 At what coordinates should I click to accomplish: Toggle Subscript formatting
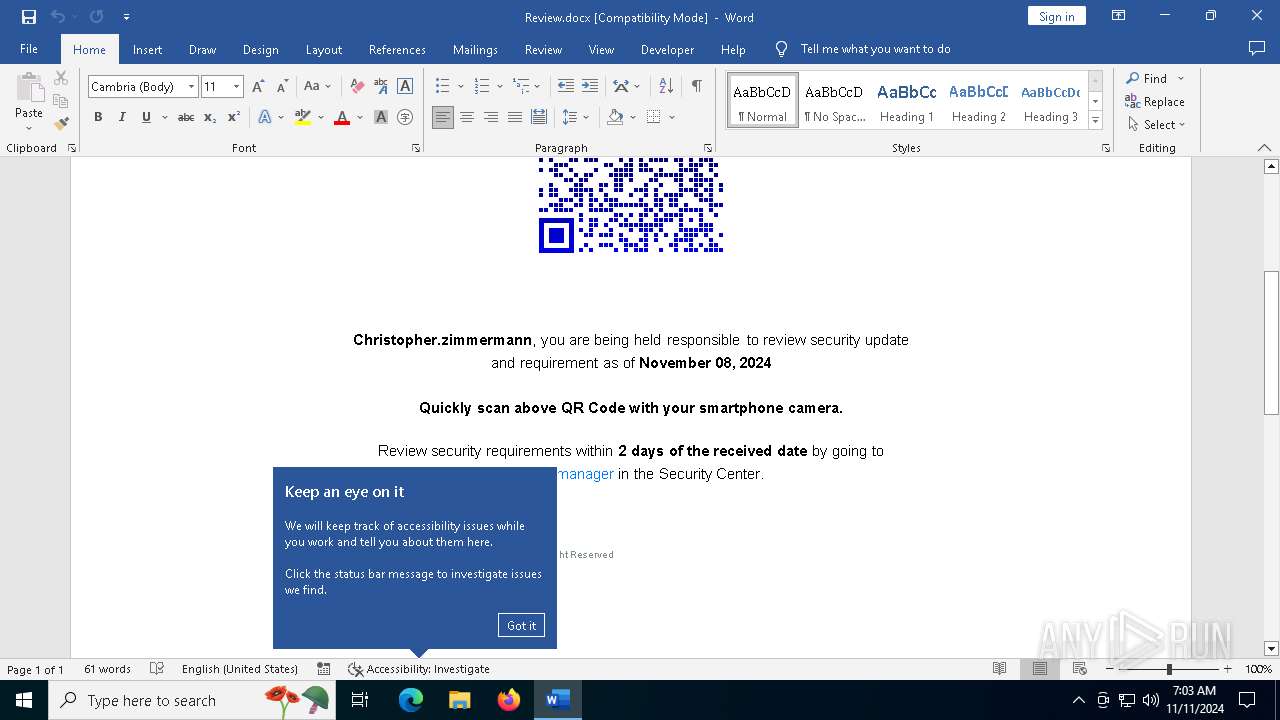(x=210, y=117)
